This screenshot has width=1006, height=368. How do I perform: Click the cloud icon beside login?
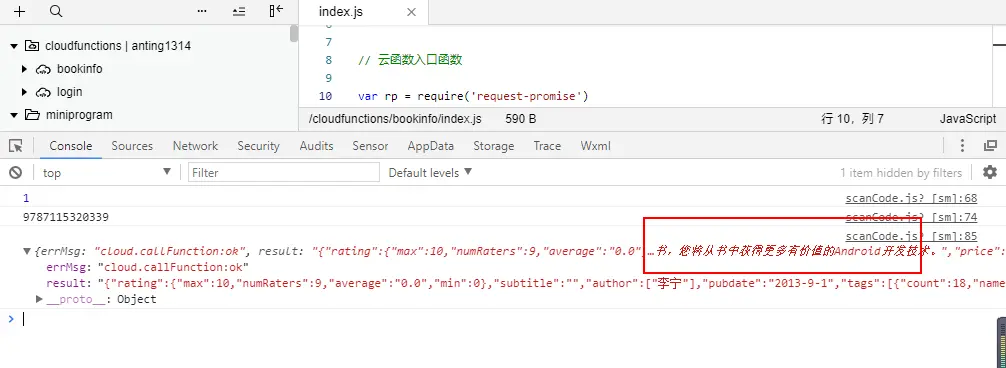coord(43,92)
